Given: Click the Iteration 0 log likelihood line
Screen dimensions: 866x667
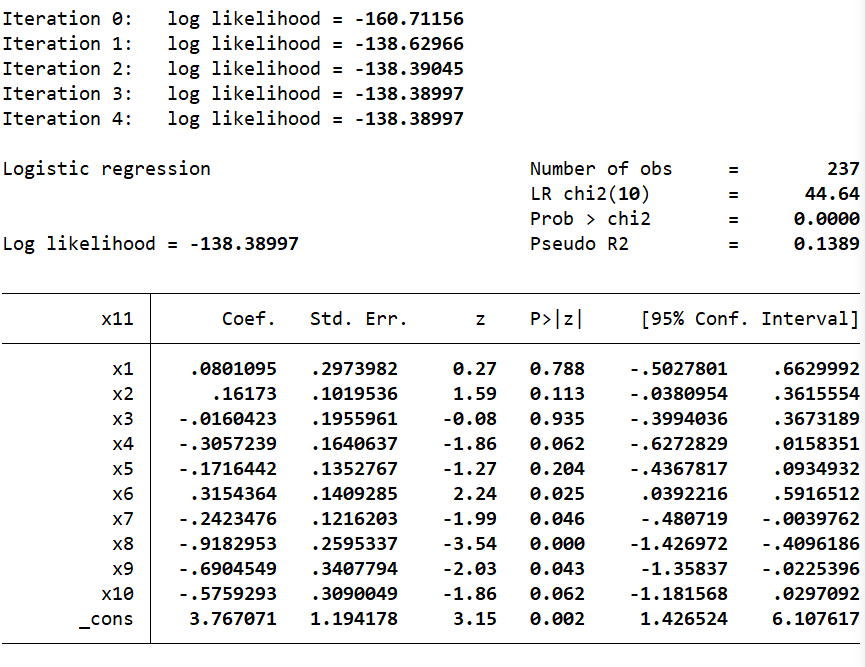Looking at the screenshot, I should pyautogui.click(x=232, y=19).
